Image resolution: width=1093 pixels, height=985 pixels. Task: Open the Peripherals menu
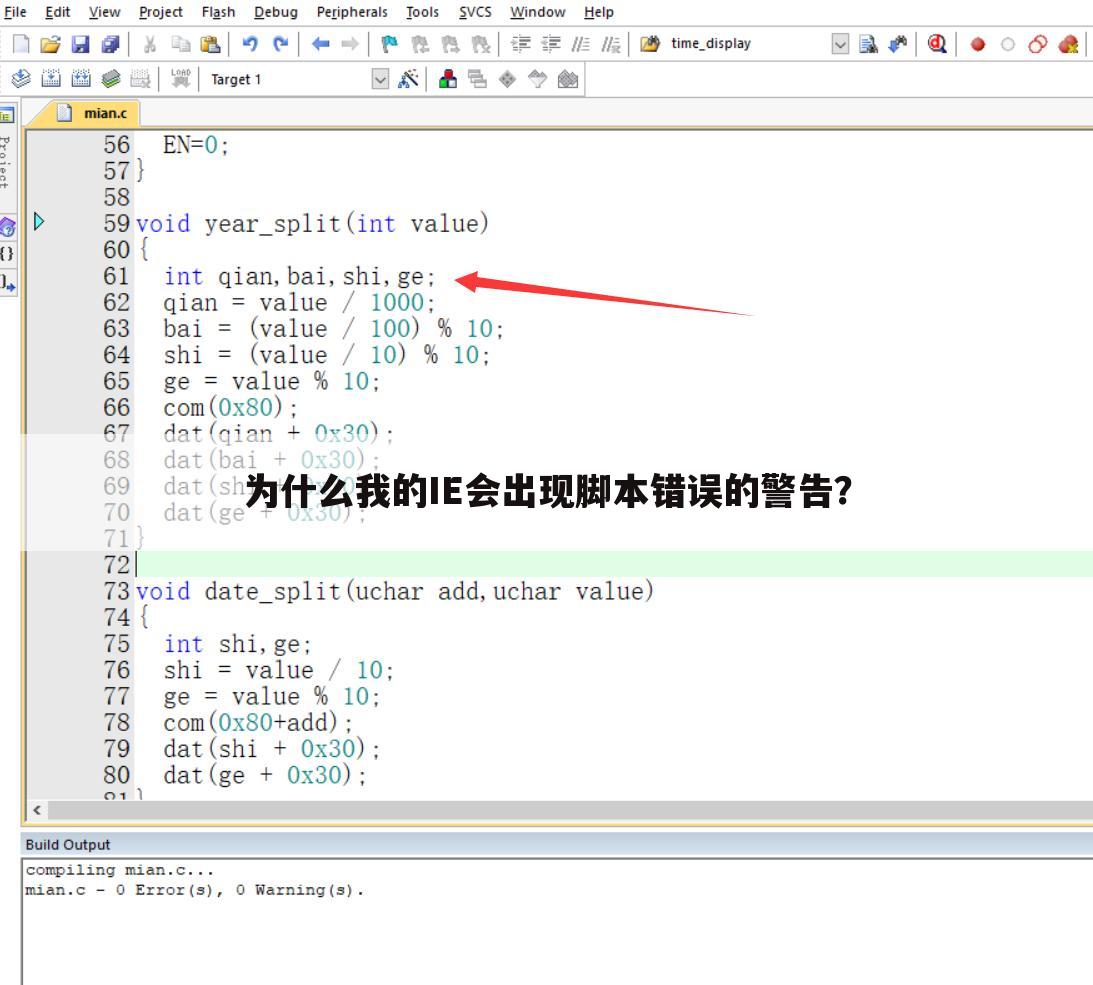[352, 12]
